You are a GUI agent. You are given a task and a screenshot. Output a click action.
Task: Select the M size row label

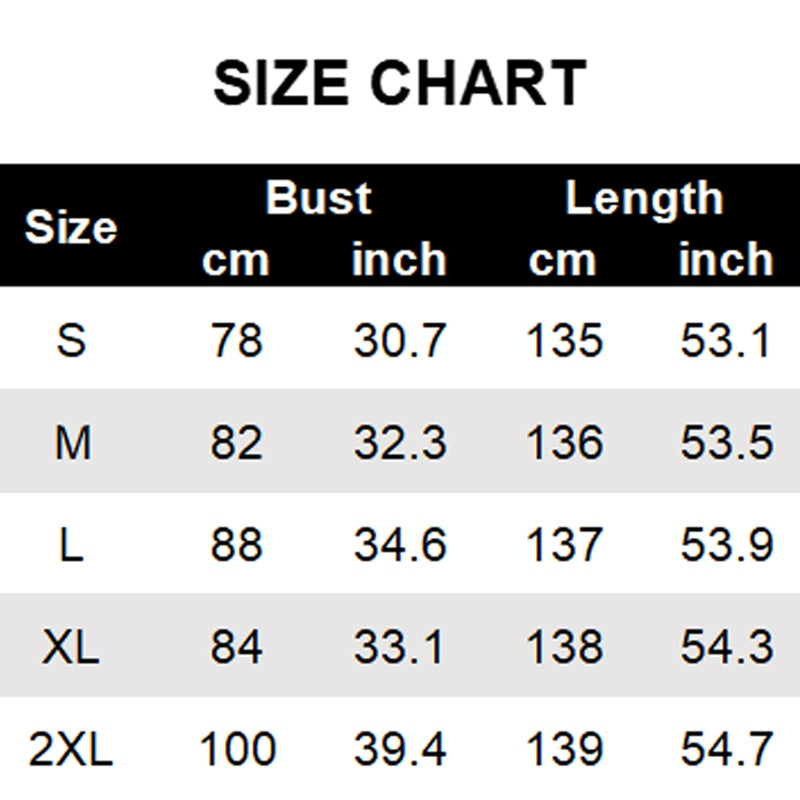(x=72, y=443)
